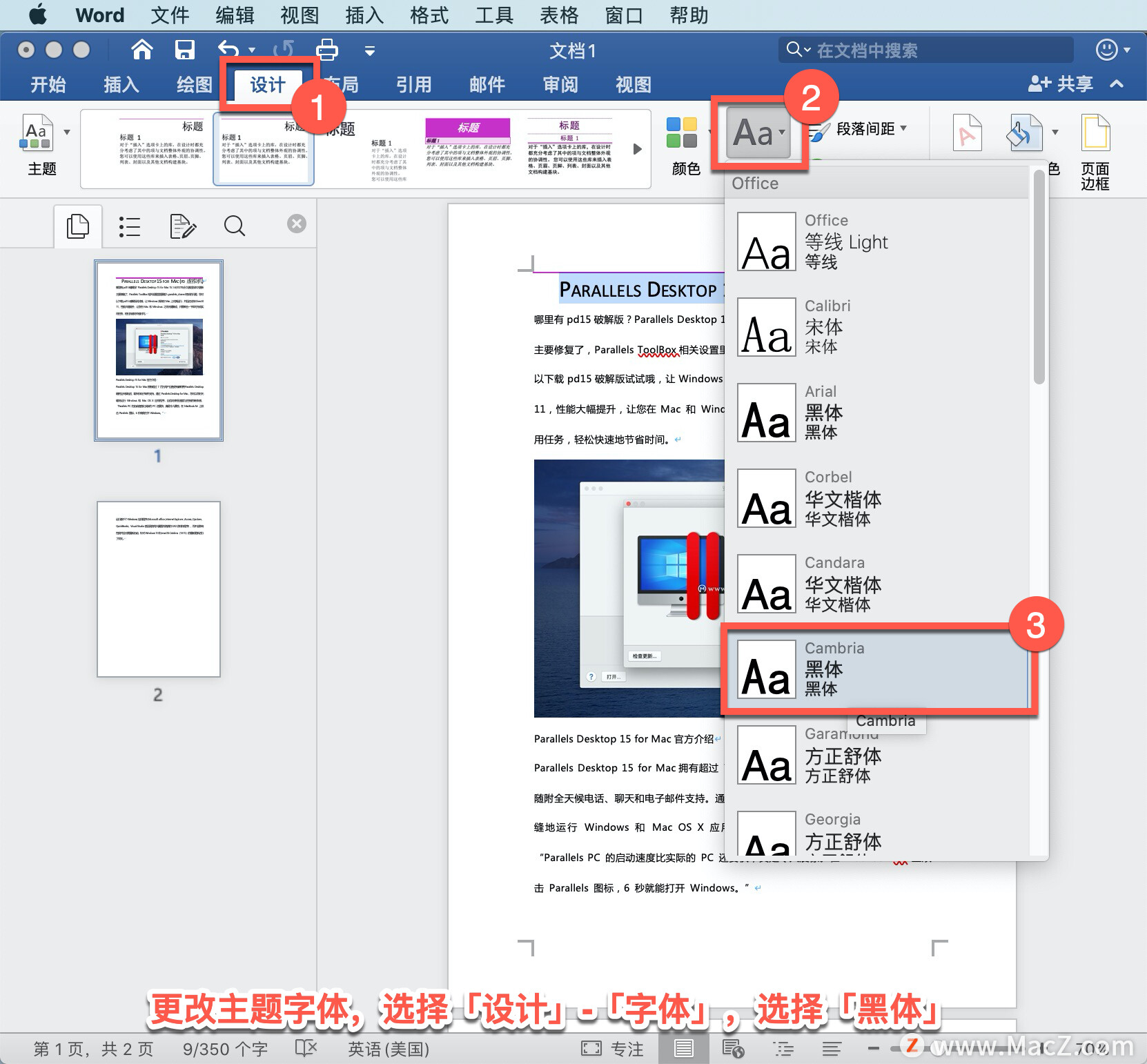Screen dimensions: 1147x1064
Task: Open the undo history dropdown arrow
Action: point(252,50)
